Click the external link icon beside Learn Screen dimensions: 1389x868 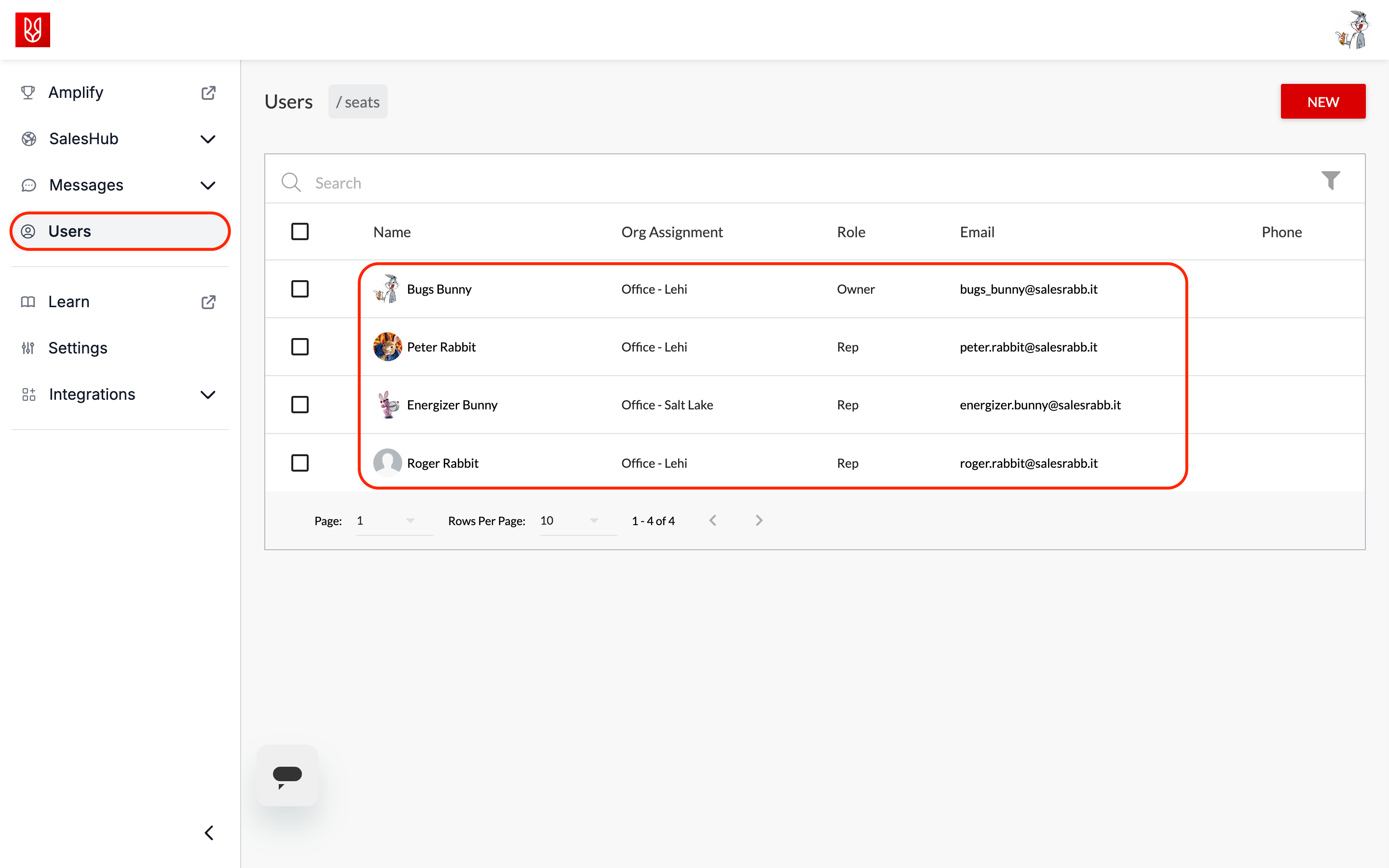point(208,302)
